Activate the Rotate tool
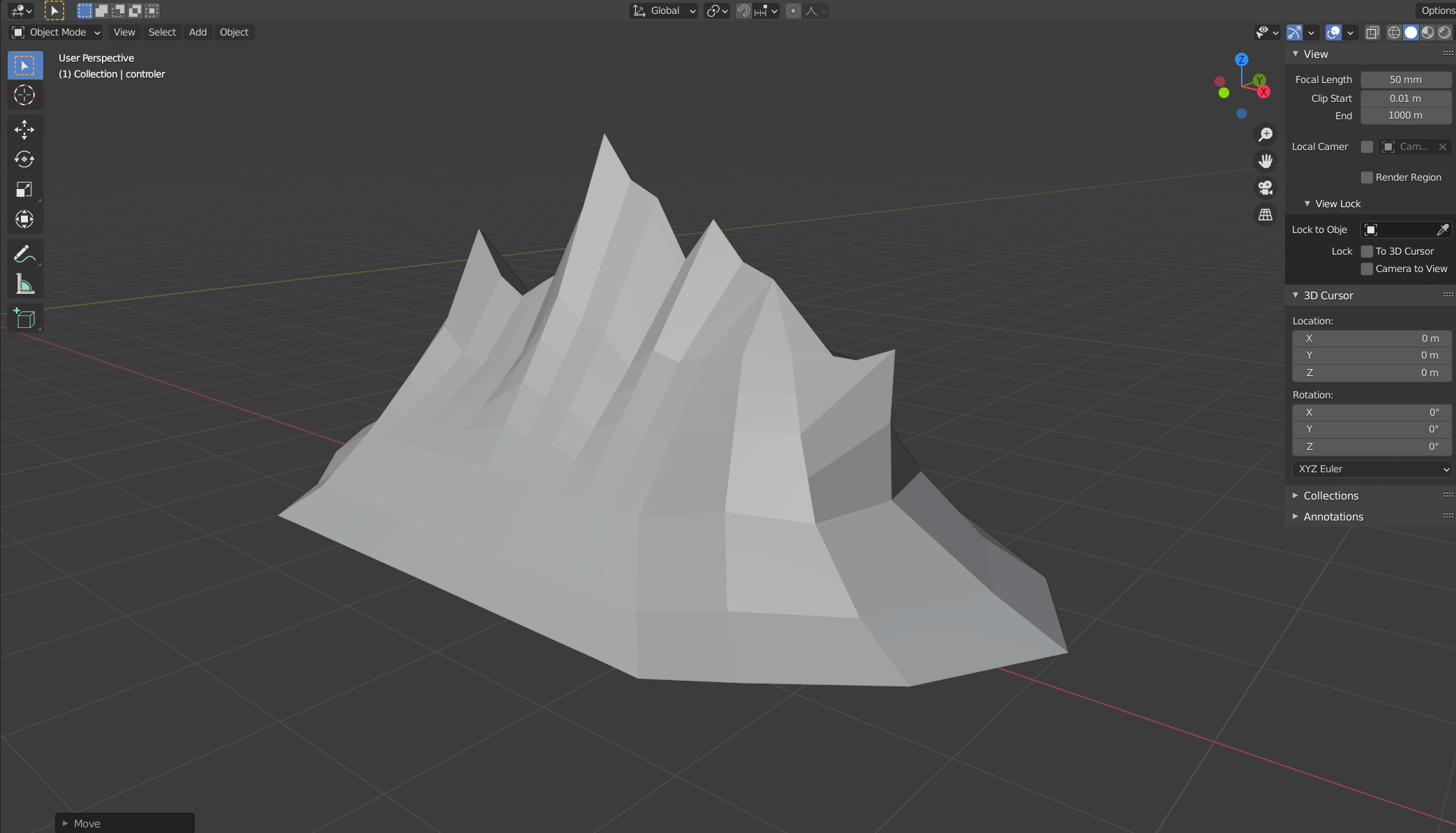 coord(24,160)
